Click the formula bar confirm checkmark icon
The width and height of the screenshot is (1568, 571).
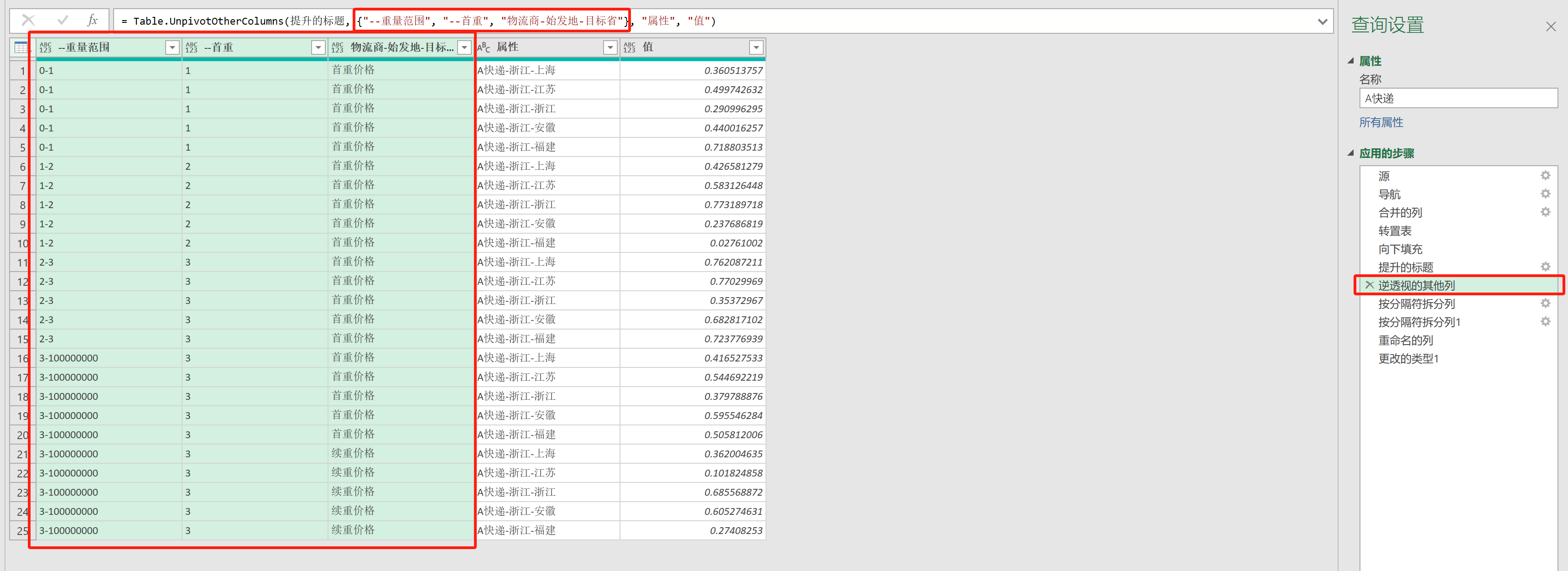(62, 20)
